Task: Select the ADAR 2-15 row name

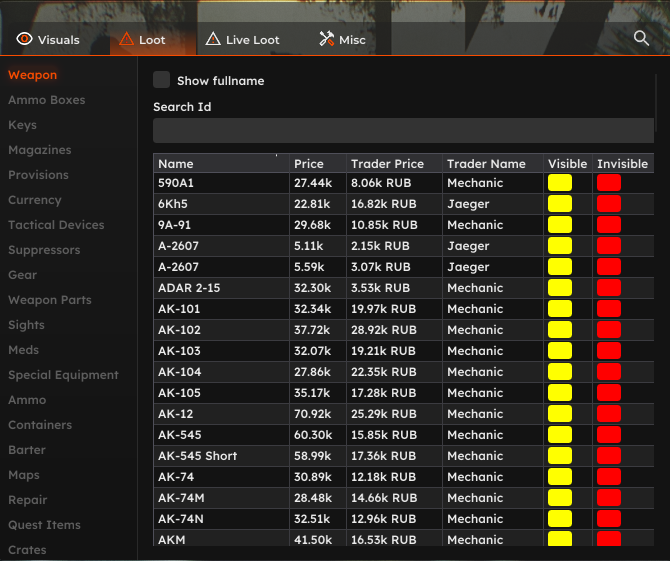Action: pyautogui.click(x=189, y=288)
